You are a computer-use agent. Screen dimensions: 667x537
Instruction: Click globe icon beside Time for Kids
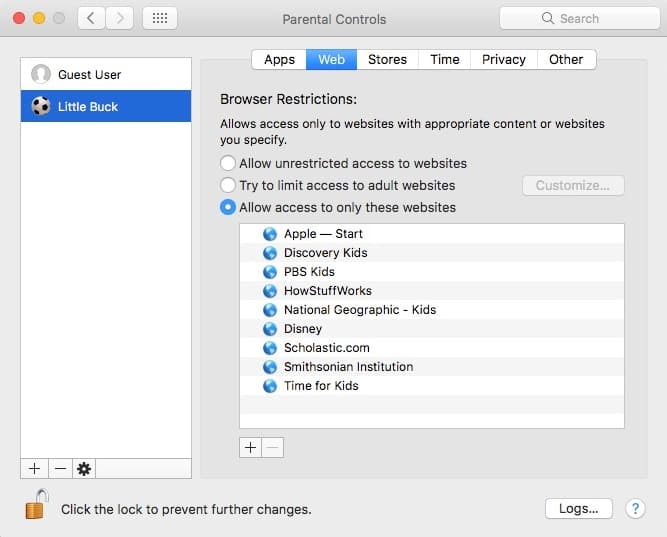point(270,386)
